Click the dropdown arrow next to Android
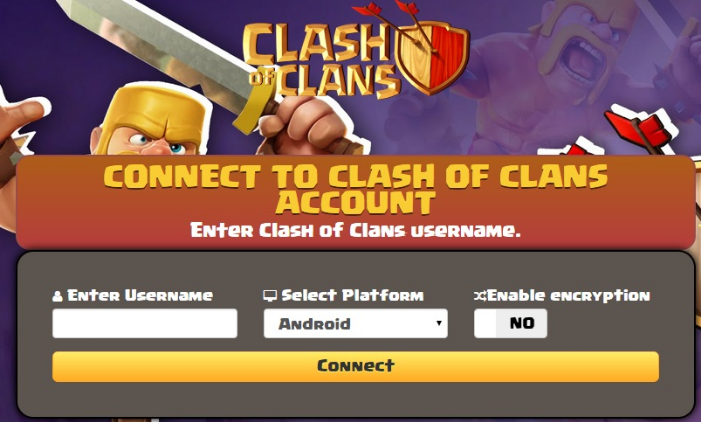The image size is (702, 422). 439,323
